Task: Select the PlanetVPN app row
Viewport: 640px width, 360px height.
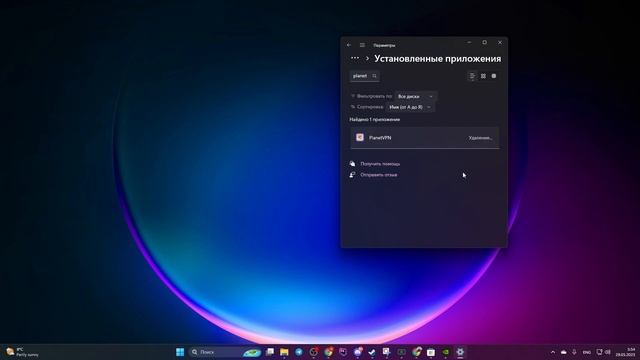Action: pyautogui.click(x=424, y=138)
